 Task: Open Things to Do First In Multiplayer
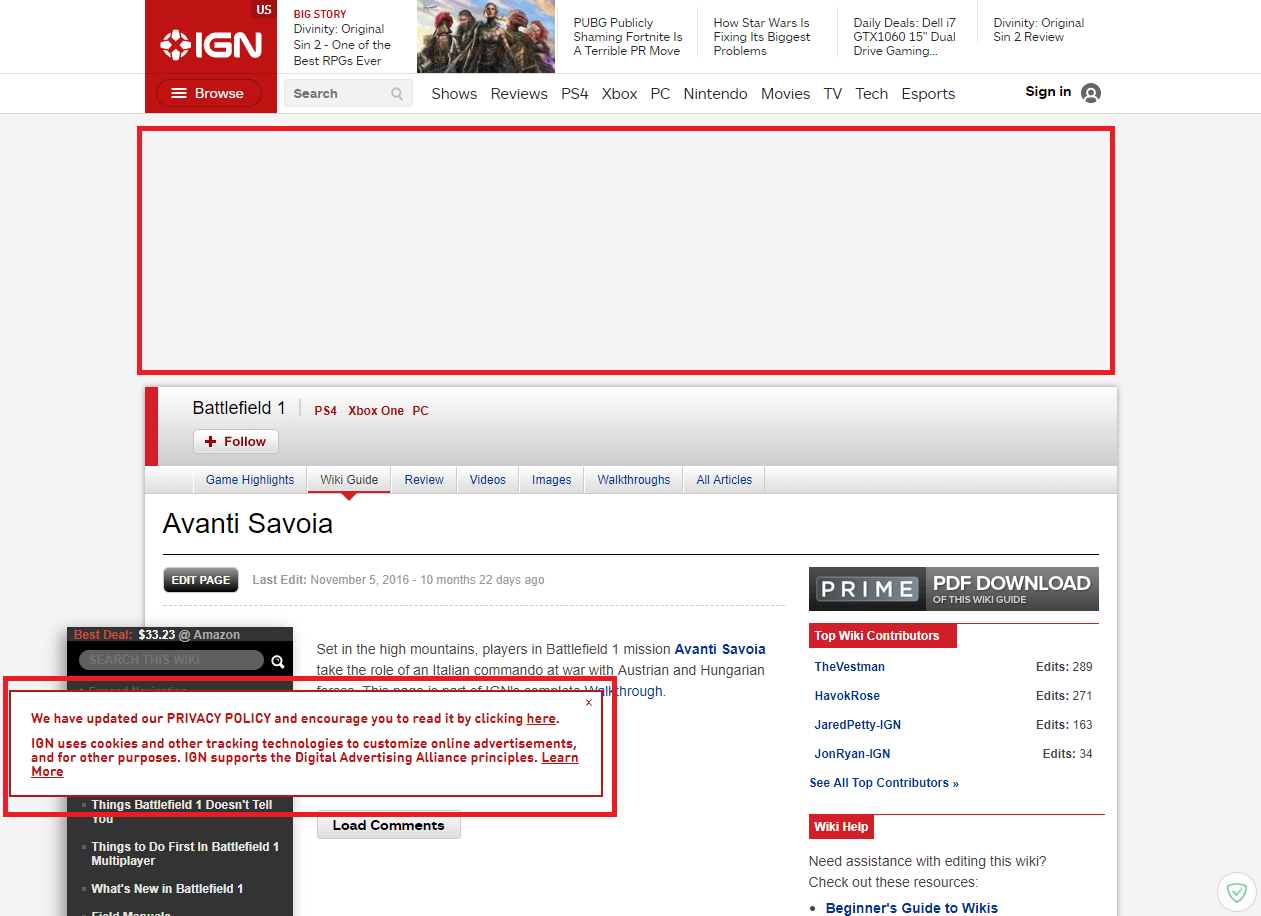[185, 853]
